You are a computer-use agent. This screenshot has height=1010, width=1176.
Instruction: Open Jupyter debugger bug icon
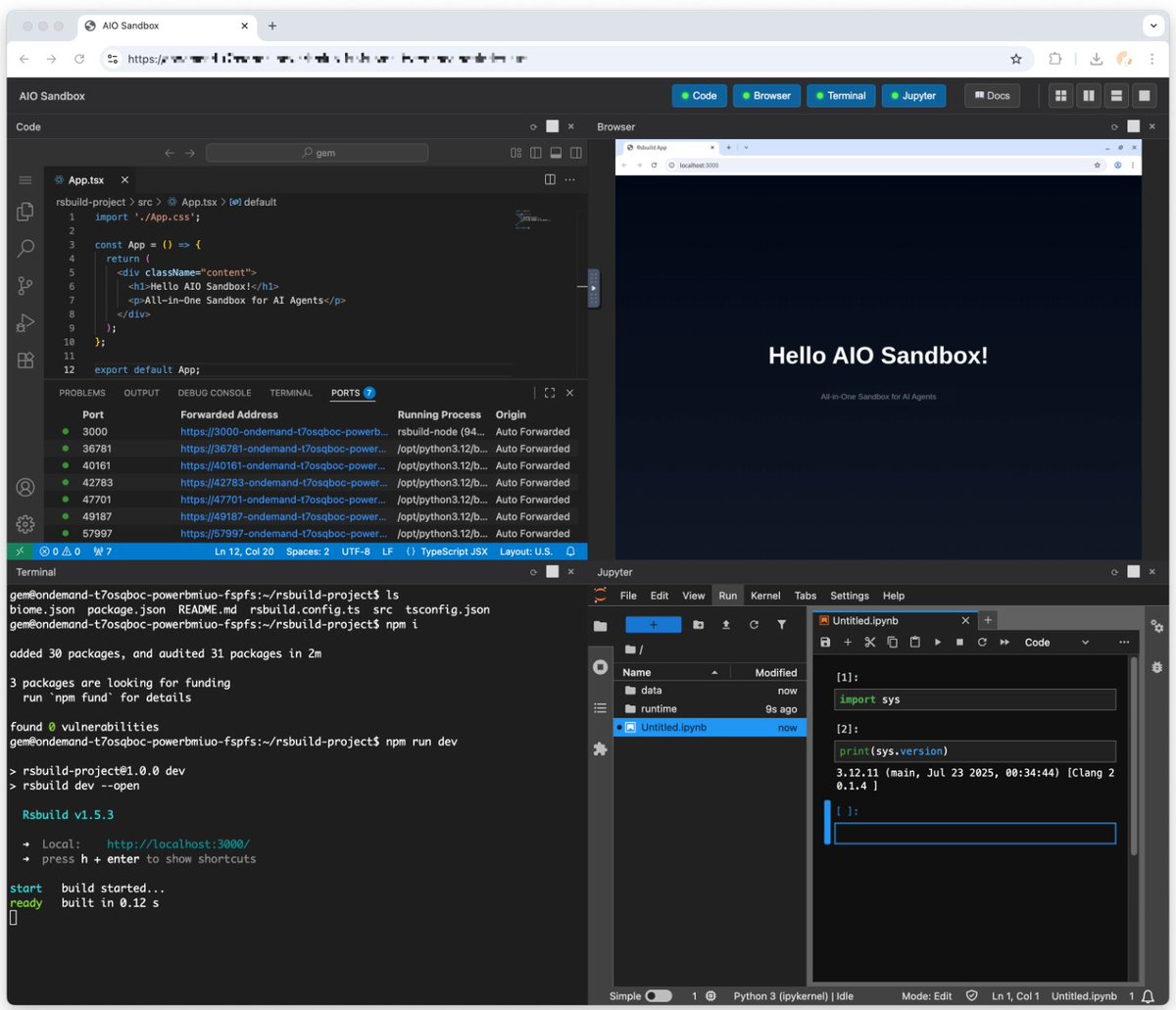pyautogui.click(x=1156, y=666)
